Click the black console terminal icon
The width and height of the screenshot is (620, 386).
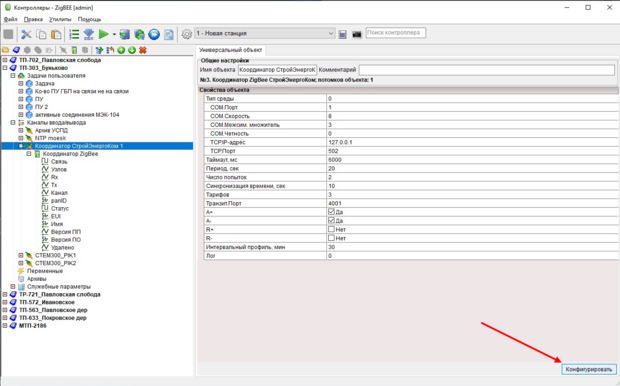pos(357,34)
